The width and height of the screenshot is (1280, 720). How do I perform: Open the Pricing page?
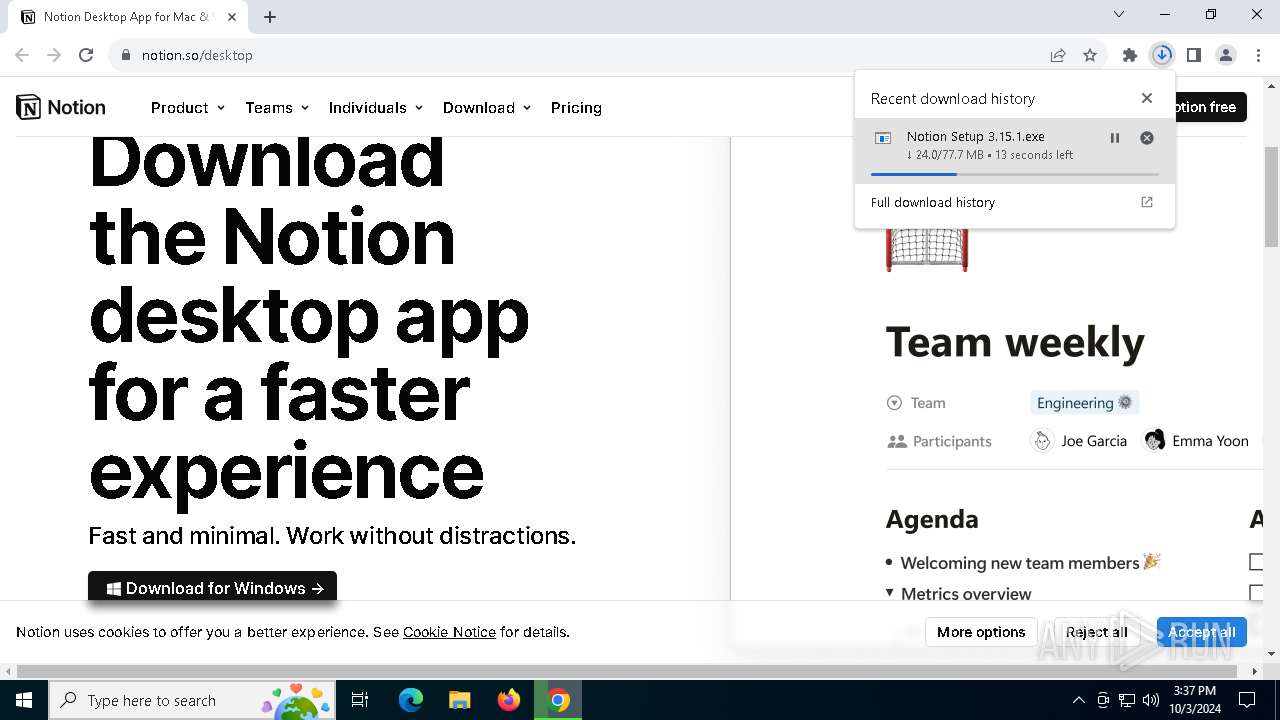point(576,107)
